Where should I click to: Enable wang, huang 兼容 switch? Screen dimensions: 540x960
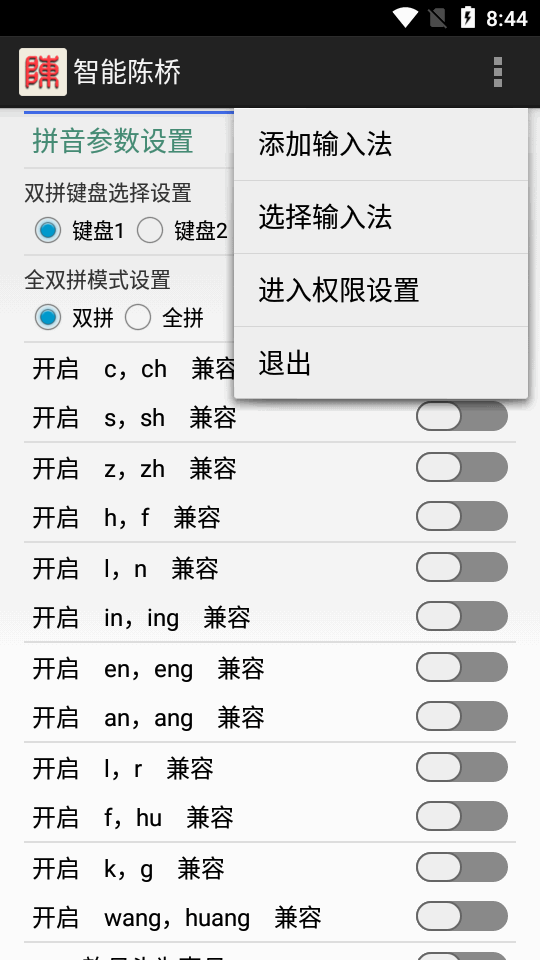click(462, 917)
